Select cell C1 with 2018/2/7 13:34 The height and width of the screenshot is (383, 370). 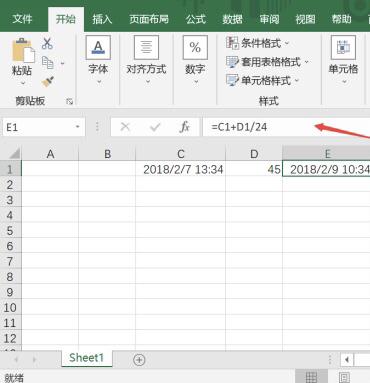[181, 169]
